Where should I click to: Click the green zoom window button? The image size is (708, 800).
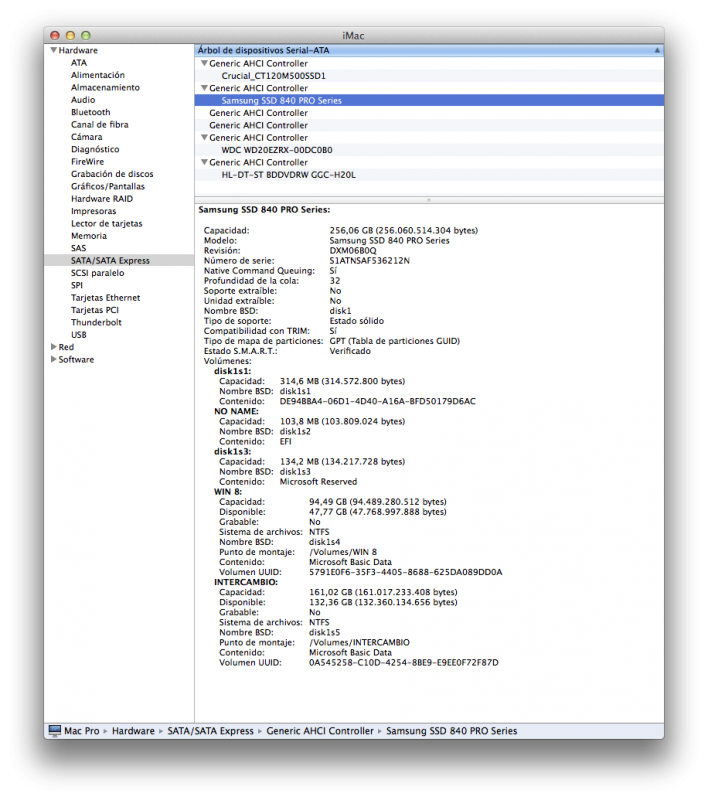click(x=86, y=35)
